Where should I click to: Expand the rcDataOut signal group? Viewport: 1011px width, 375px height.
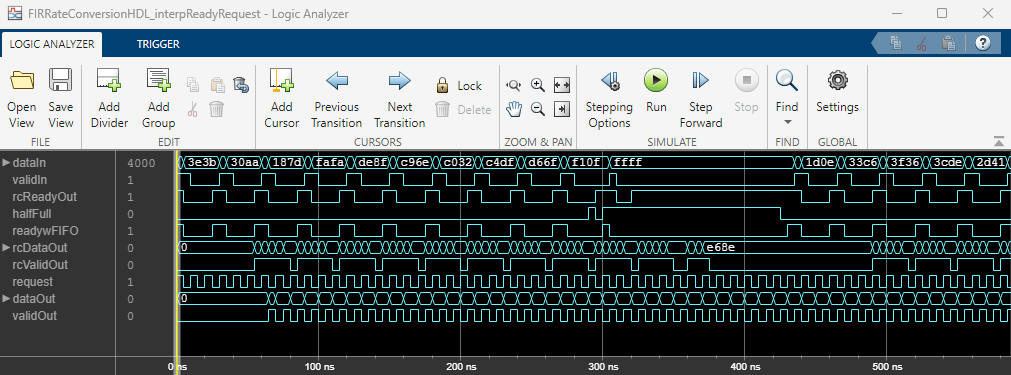tap(6, 247)
